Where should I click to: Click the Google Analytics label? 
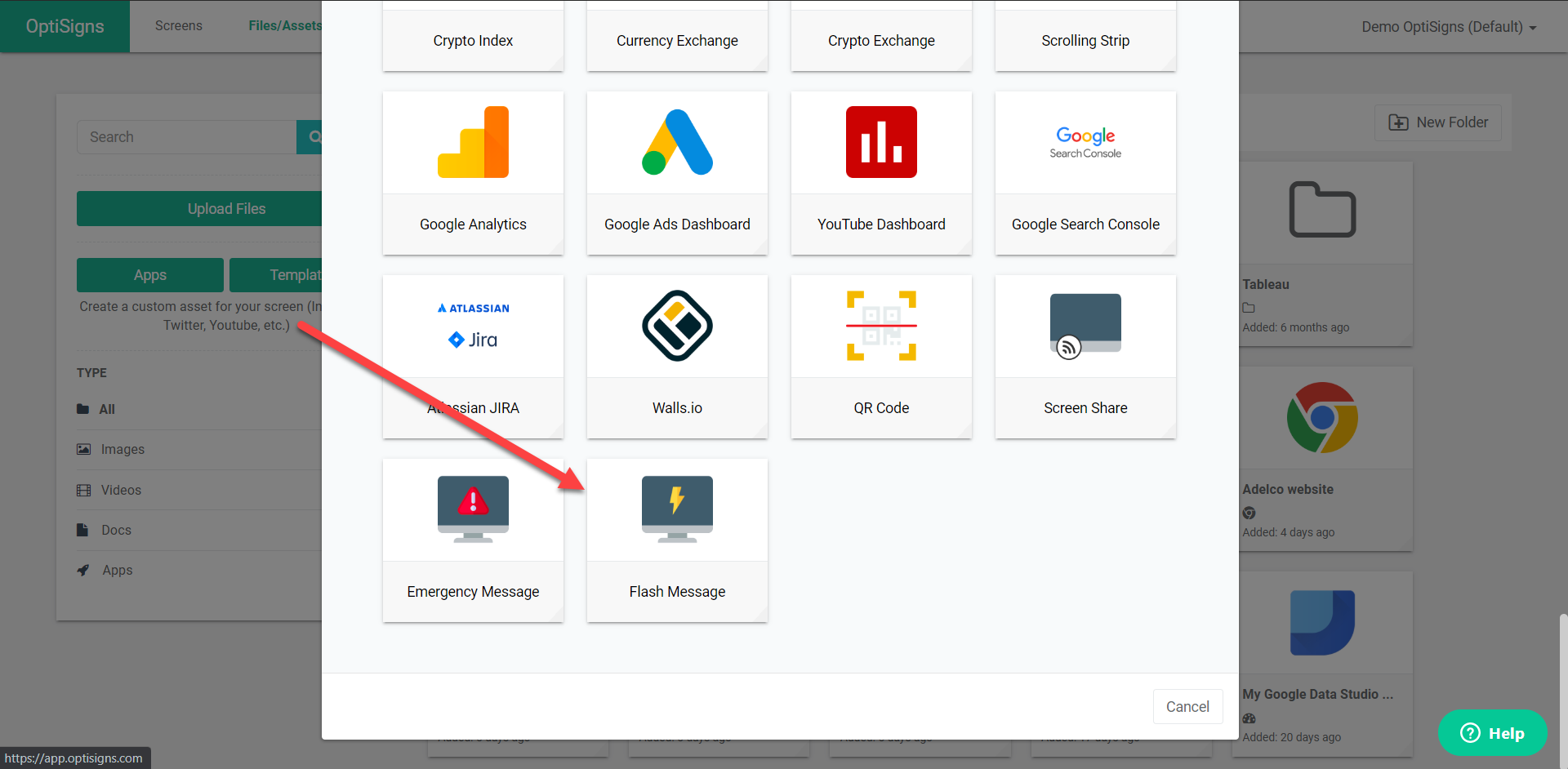point(473,224)
